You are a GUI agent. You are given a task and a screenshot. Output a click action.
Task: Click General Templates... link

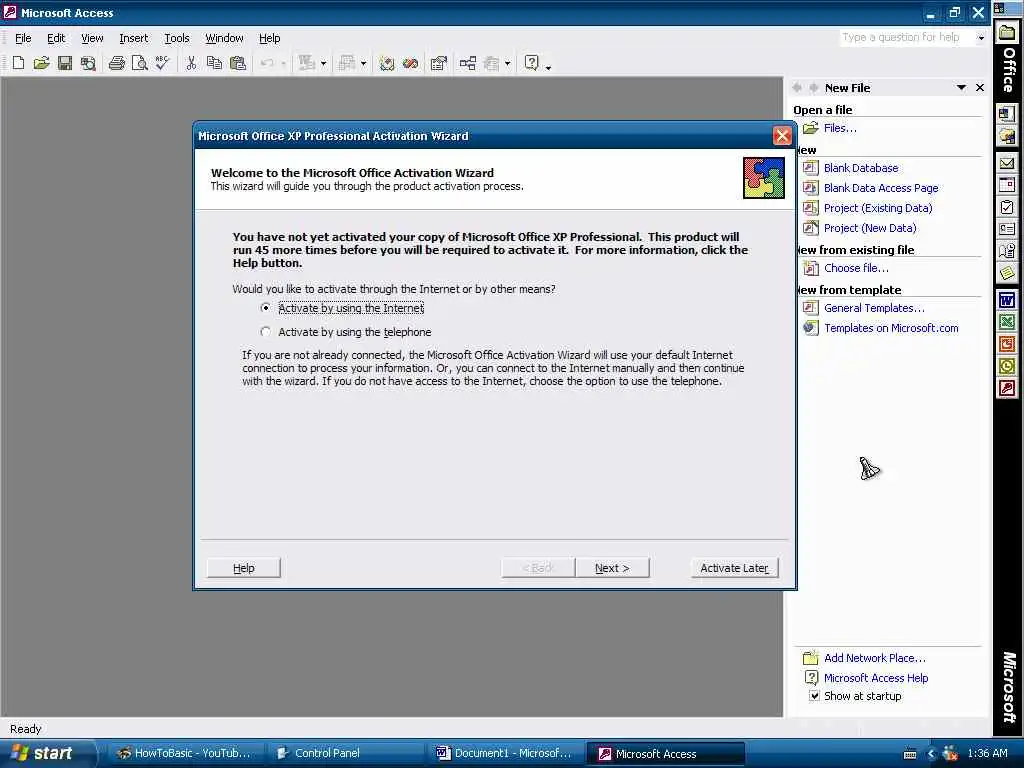[x=874, y=308]
